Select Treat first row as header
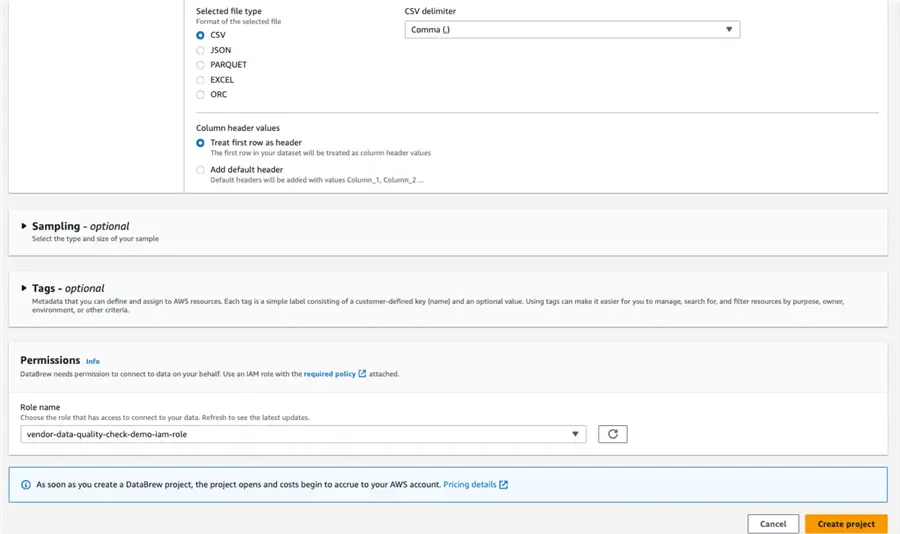The image size is (900, 534). pyautogui.click(x=200, y=143)
